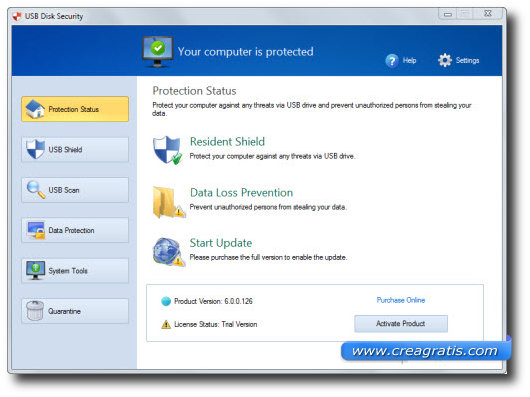Click the house icon on Protection Status
This screenshot has height=397, width=530.
pos(35,109)
